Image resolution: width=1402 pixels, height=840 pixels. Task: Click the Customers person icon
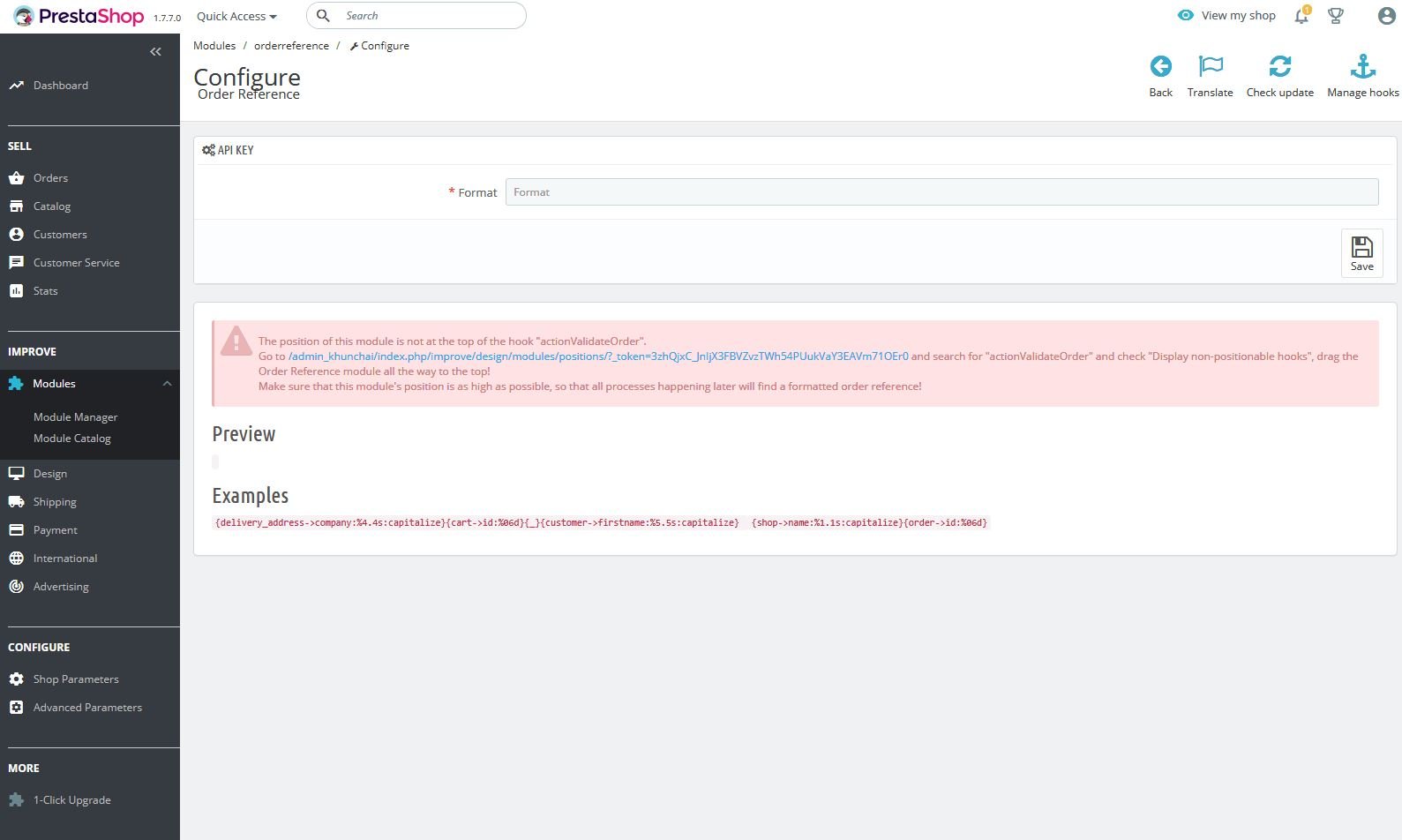click(x=16, y=235)
